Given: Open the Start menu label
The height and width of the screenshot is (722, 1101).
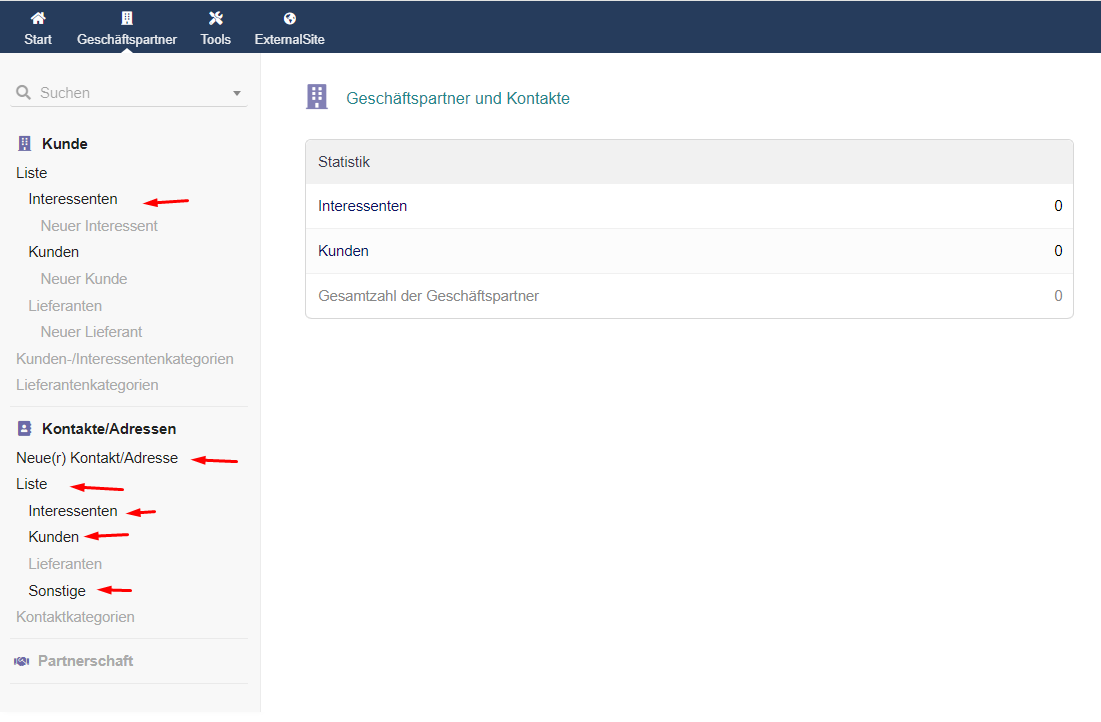Looking at the screenshot, I should (x=38, y=39).
